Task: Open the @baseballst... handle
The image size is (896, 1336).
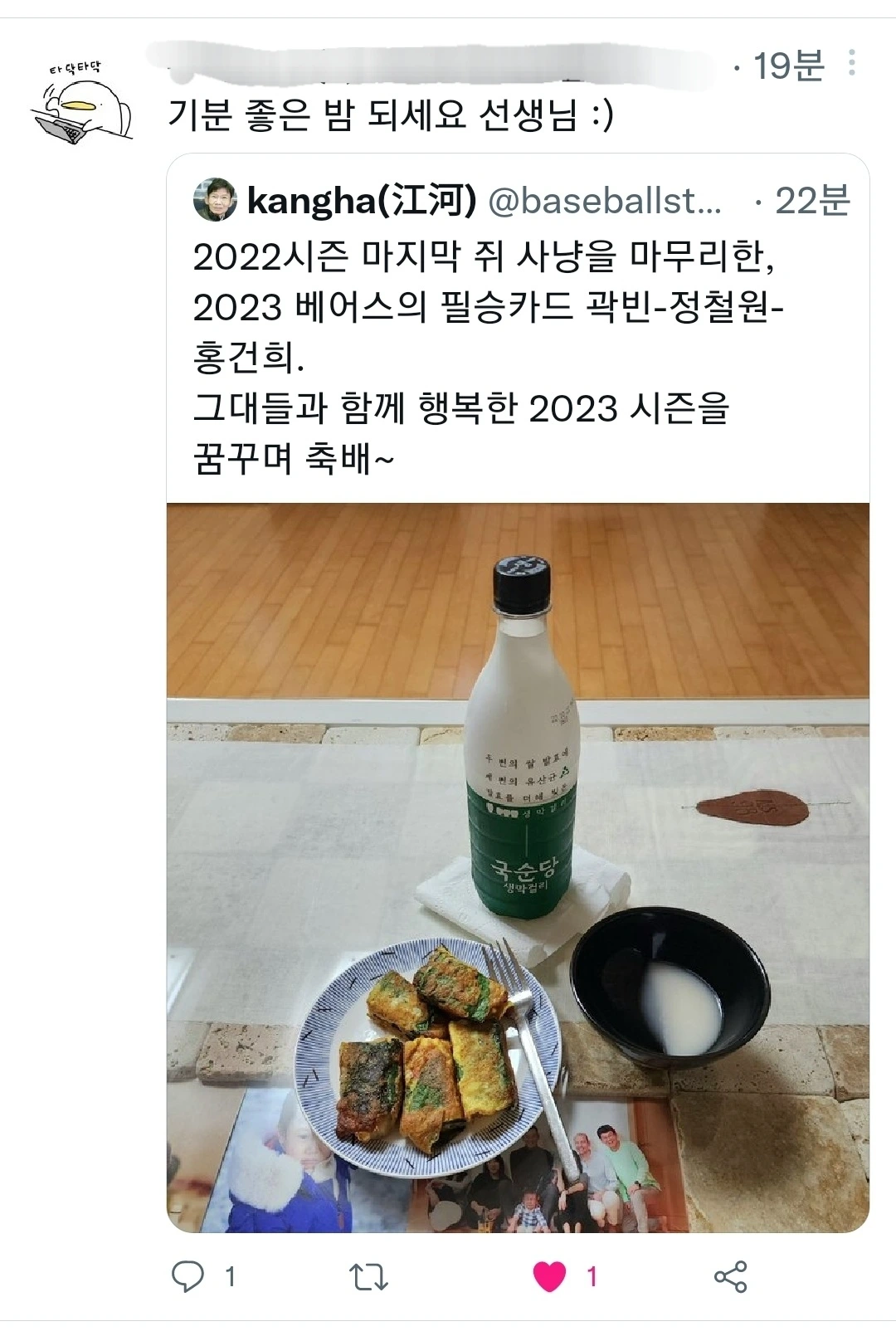Action: coord(605,200)
